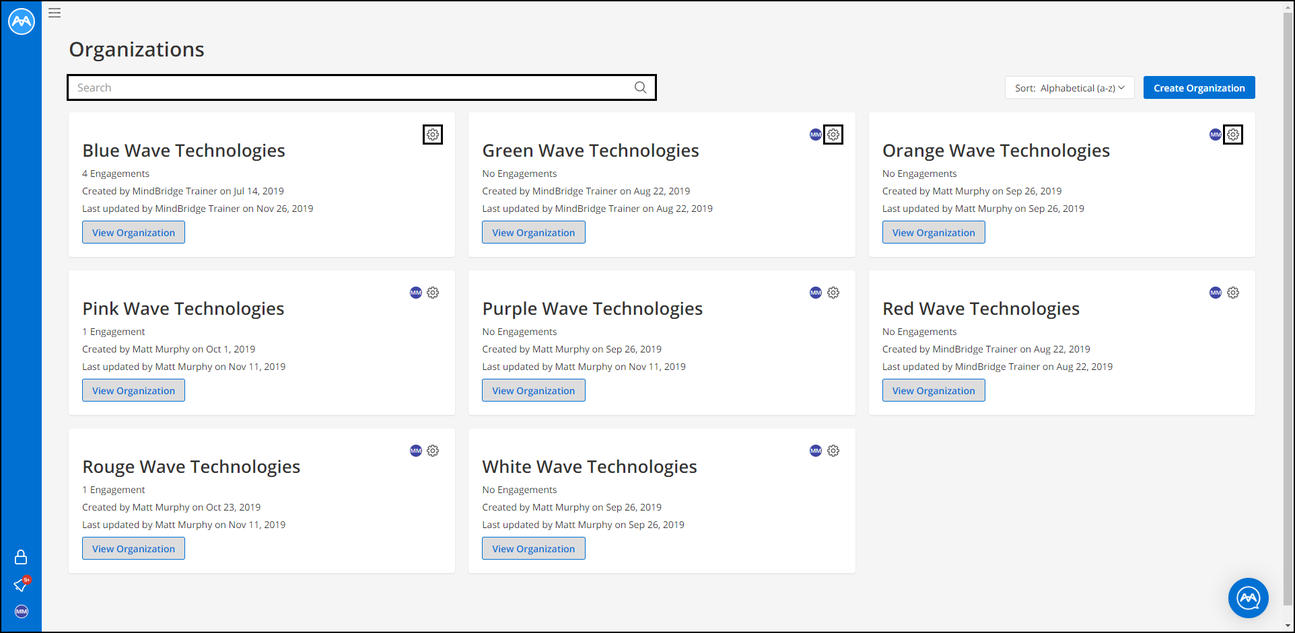Screen dimensions: 1295x633
Task: Click 'Last updated by MindBridge Trainer on Nov 26, 2019'
Action: click(x=198, y=209)
